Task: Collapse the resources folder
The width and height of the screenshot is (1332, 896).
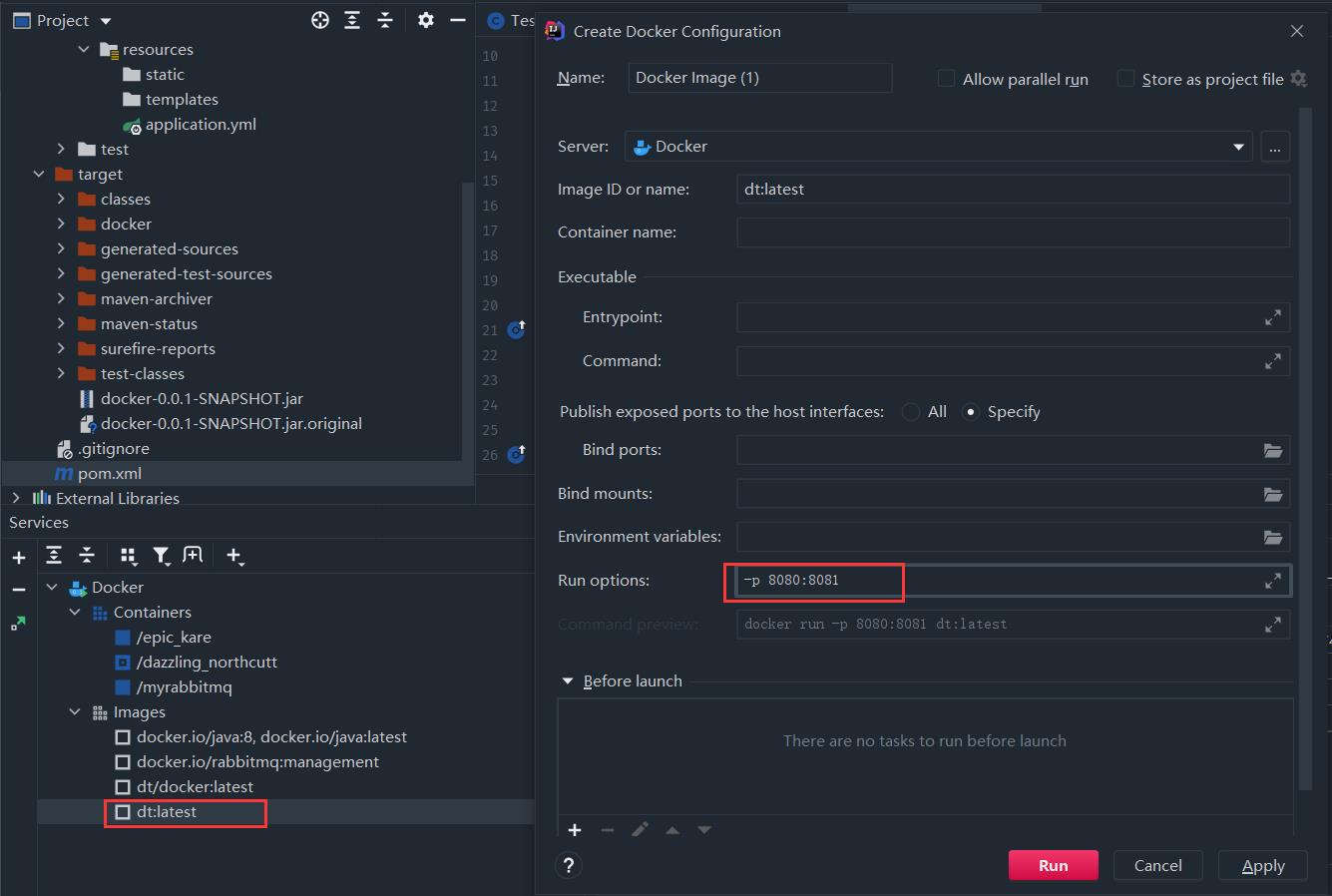Action: 84,49
